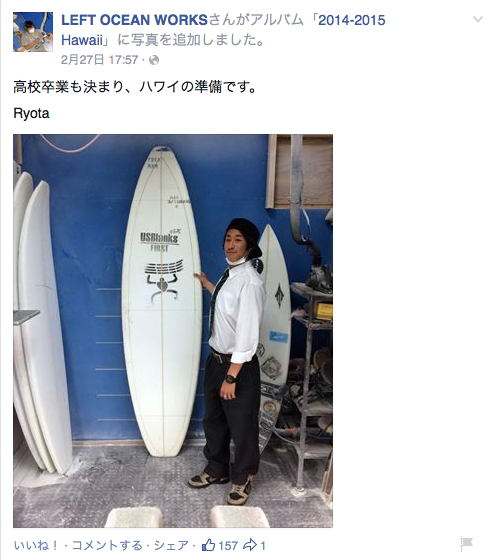Click the thumbs-up likes icon
492x560 pixels.
pos(208,545)
